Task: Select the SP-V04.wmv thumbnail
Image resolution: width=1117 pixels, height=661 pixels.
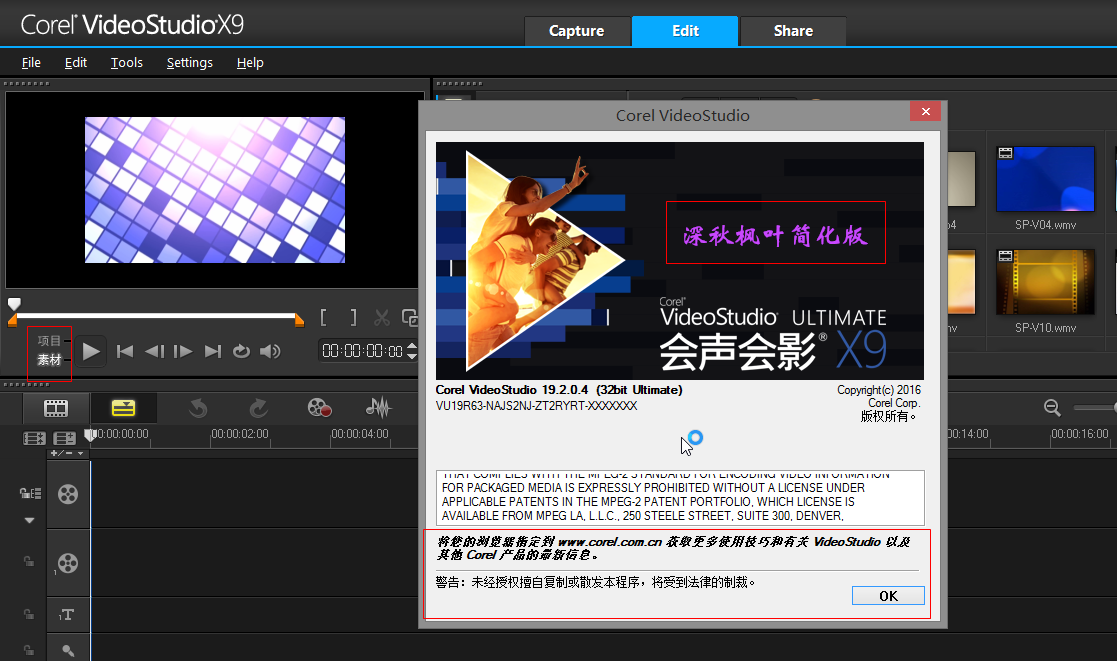Action: [1045, 179]
